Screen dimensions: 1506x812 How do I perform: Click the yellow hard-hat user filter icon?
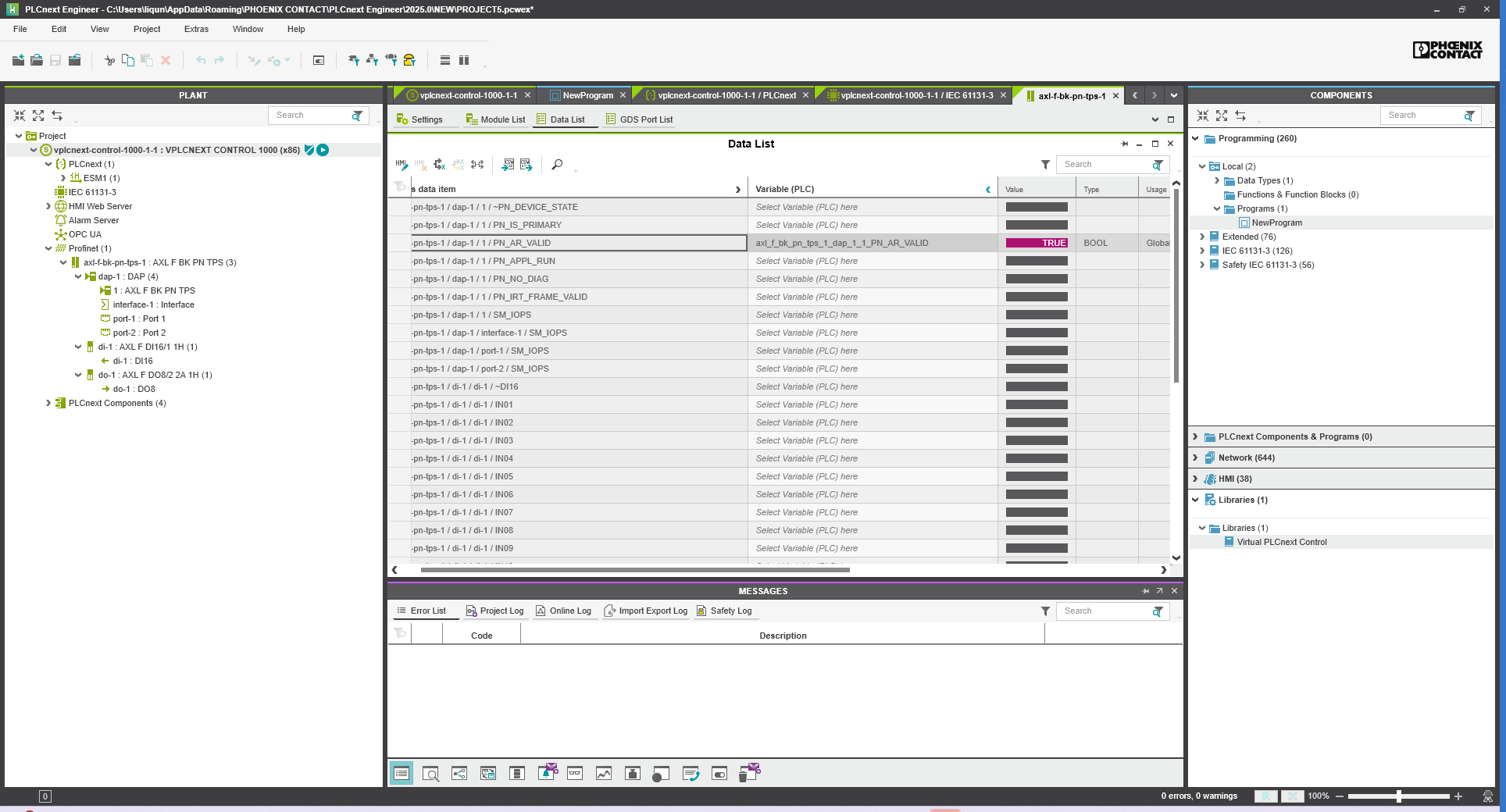tap(409, 60)
